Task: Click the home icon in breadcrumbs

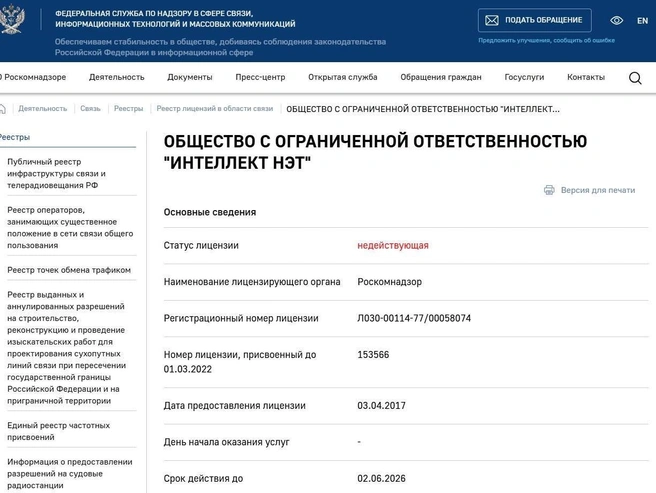Action: tap(3, 109)
